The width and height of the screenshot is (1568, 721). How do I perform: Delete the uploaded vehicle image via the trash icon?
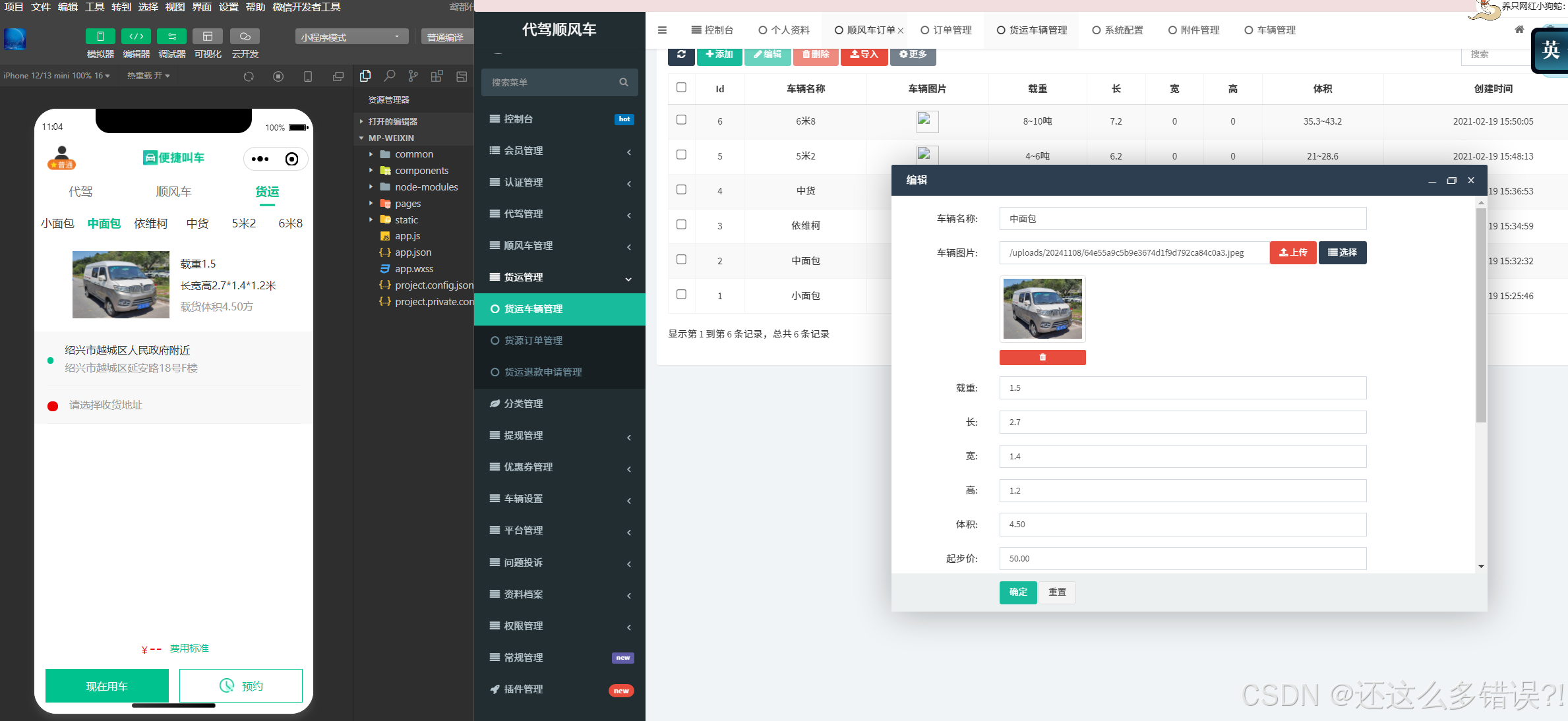click(x=1042, y=357)
